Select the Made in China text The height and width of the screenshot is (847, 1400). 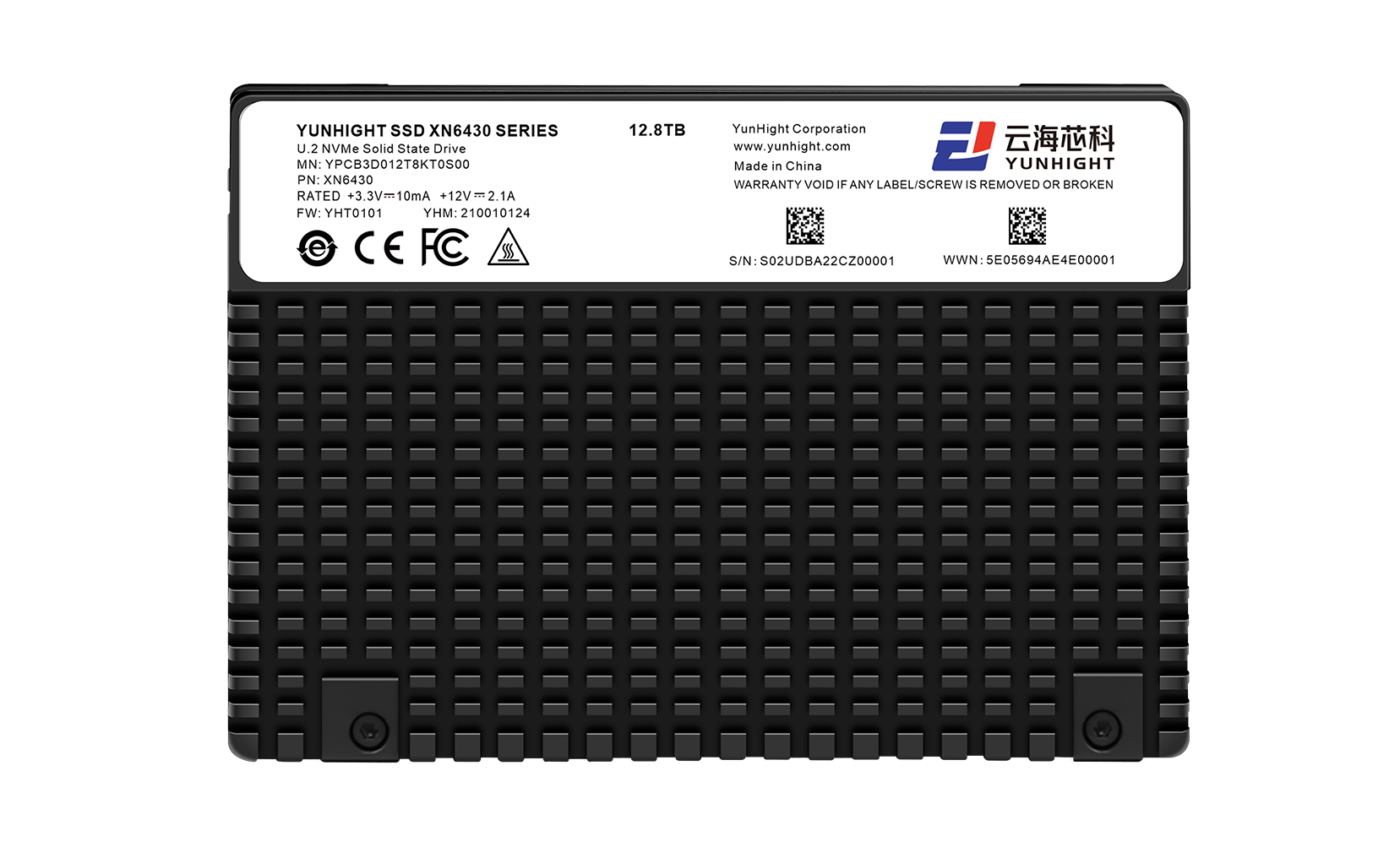[776, 166]
